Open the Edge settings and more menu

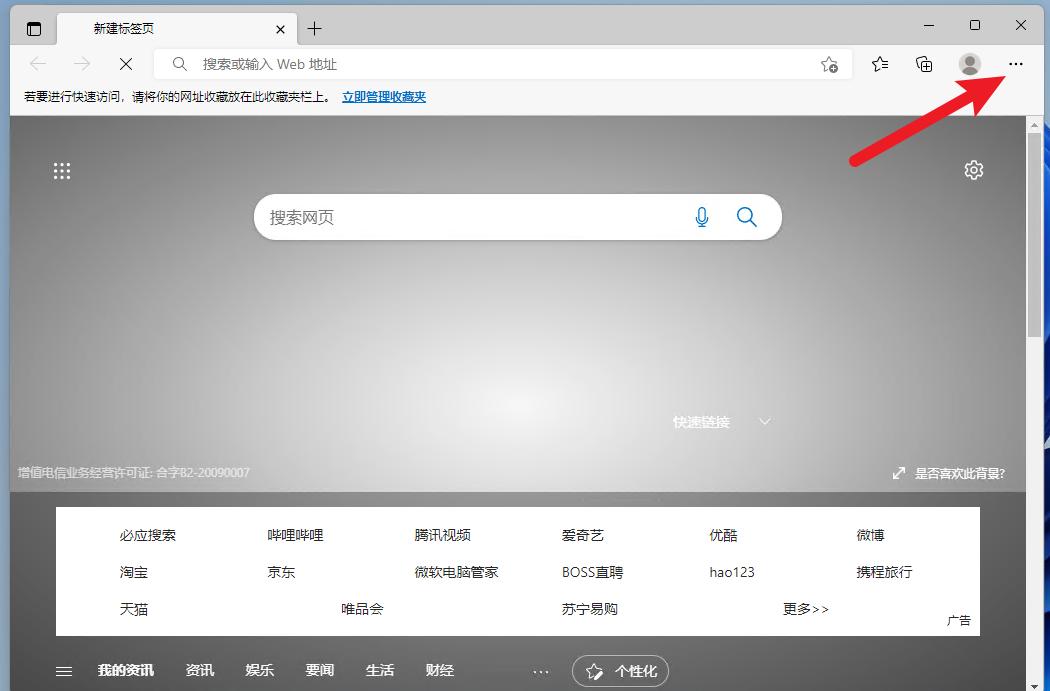(1016, 64)
